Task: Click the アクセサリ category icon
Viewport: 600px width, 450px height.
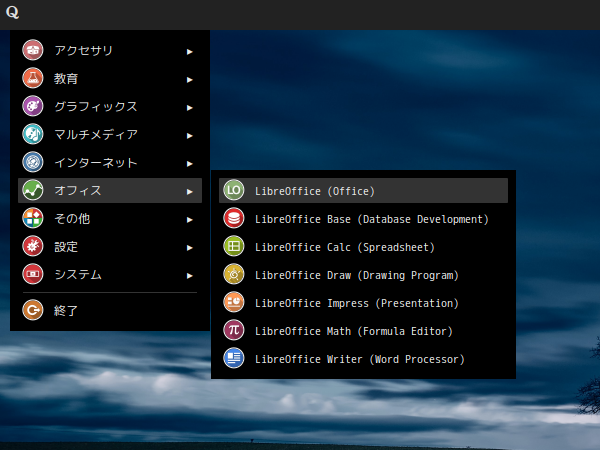Action: tap(33, 50)
